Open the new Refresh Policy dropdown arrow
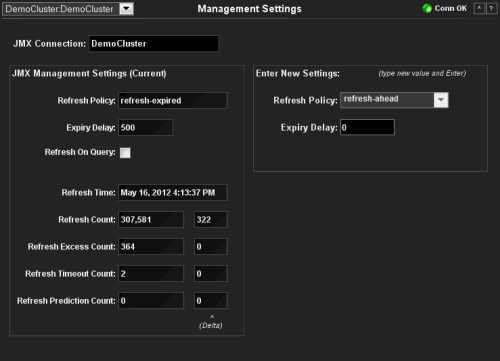 pos(441,100)
